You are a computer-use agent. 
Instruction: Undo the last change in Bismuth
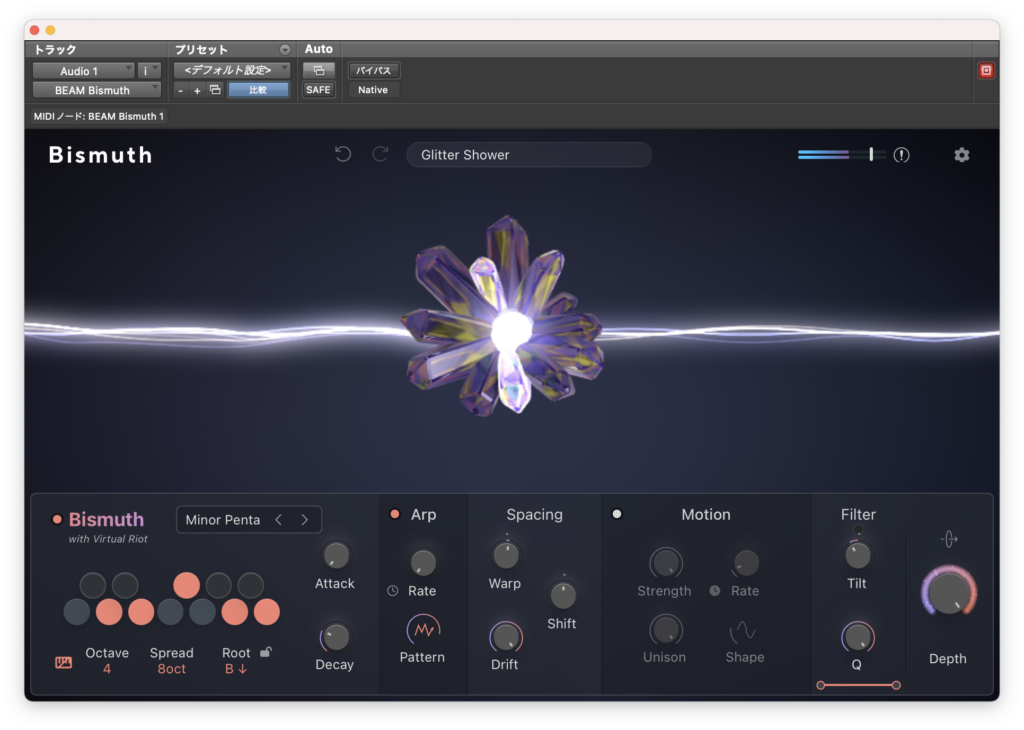(x=343, y=154)
